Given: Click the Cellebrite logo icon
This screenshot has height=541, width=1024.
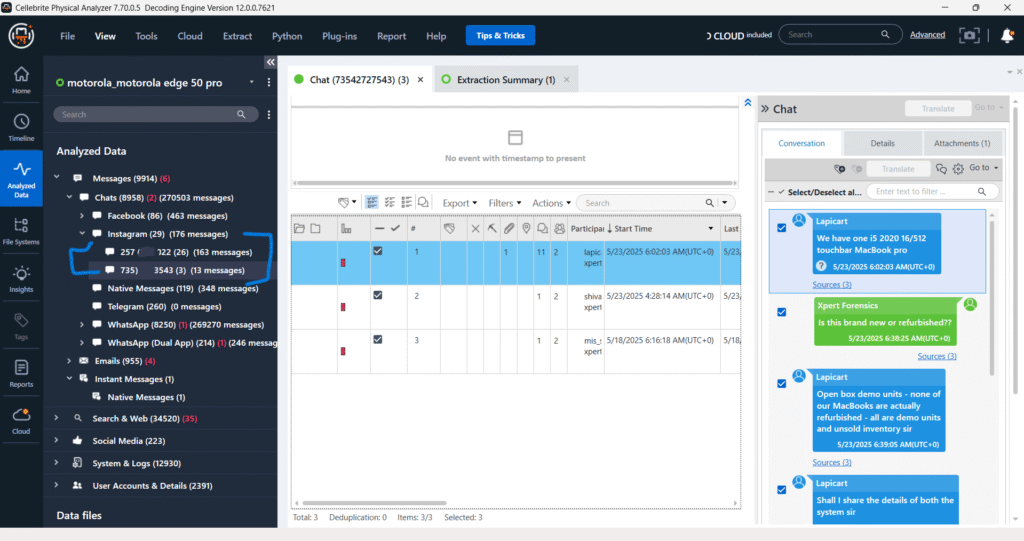Looking at the screenshot, I should [21, 35].
